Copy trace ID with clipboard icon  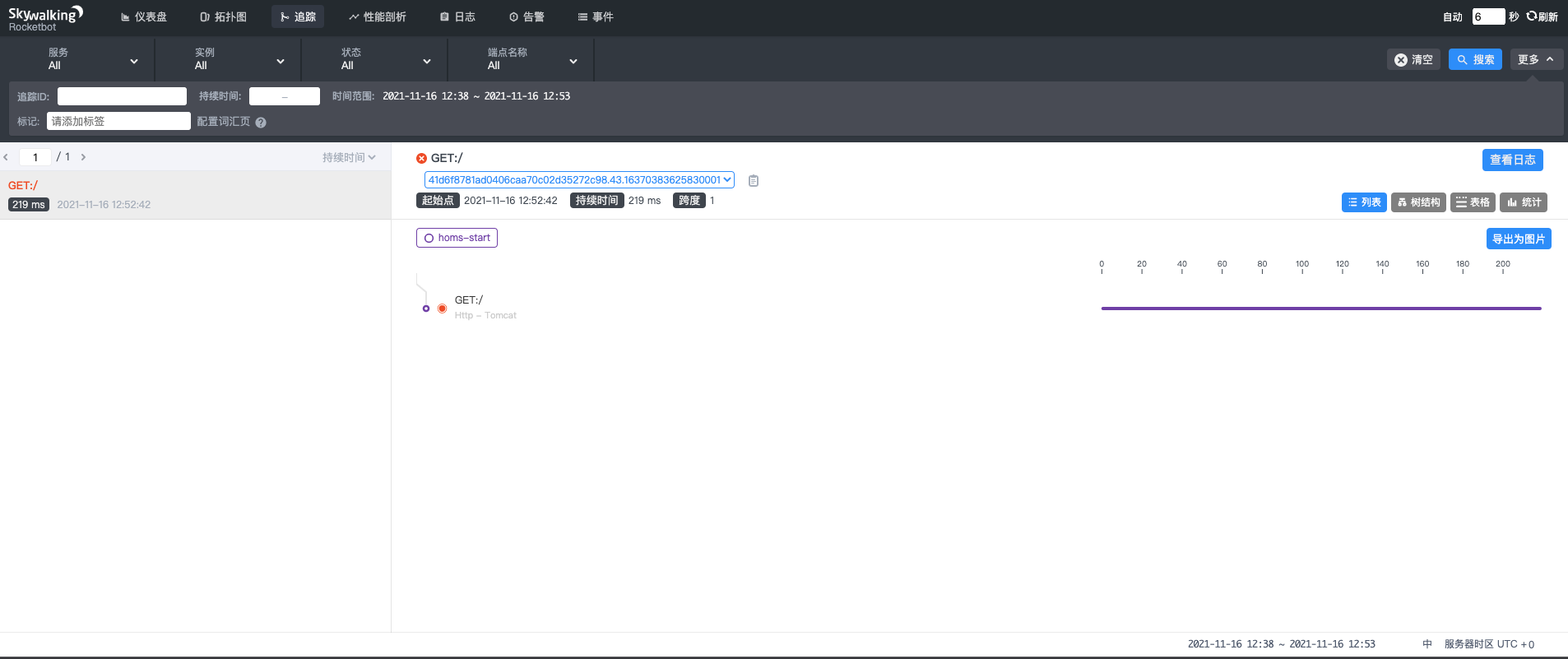(x=754, y=181)
